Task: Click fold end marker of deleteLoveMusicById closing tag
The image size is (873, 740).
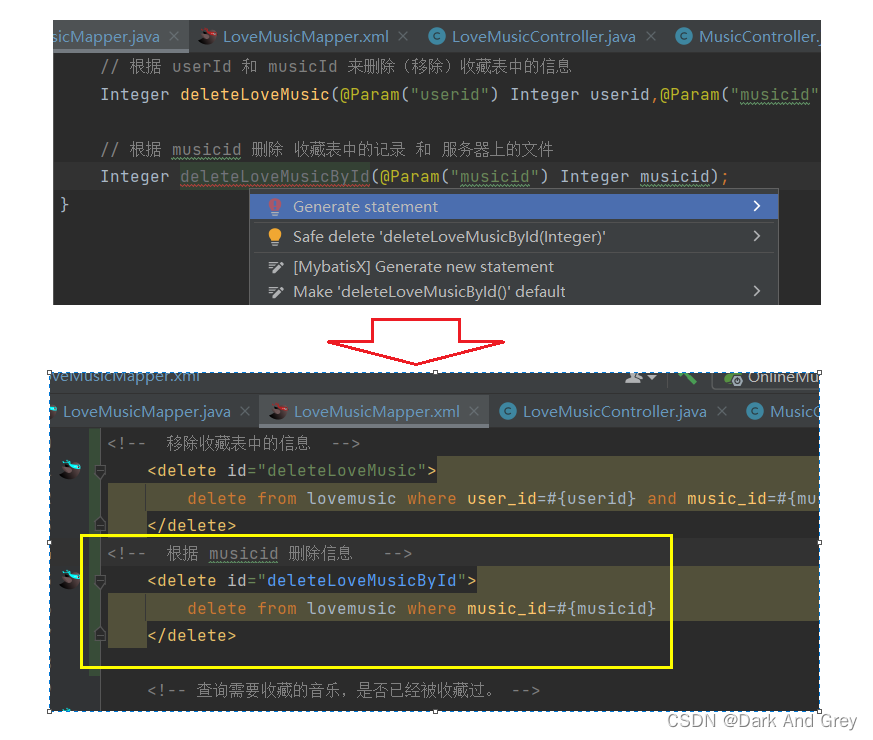Action: point(100,634)
